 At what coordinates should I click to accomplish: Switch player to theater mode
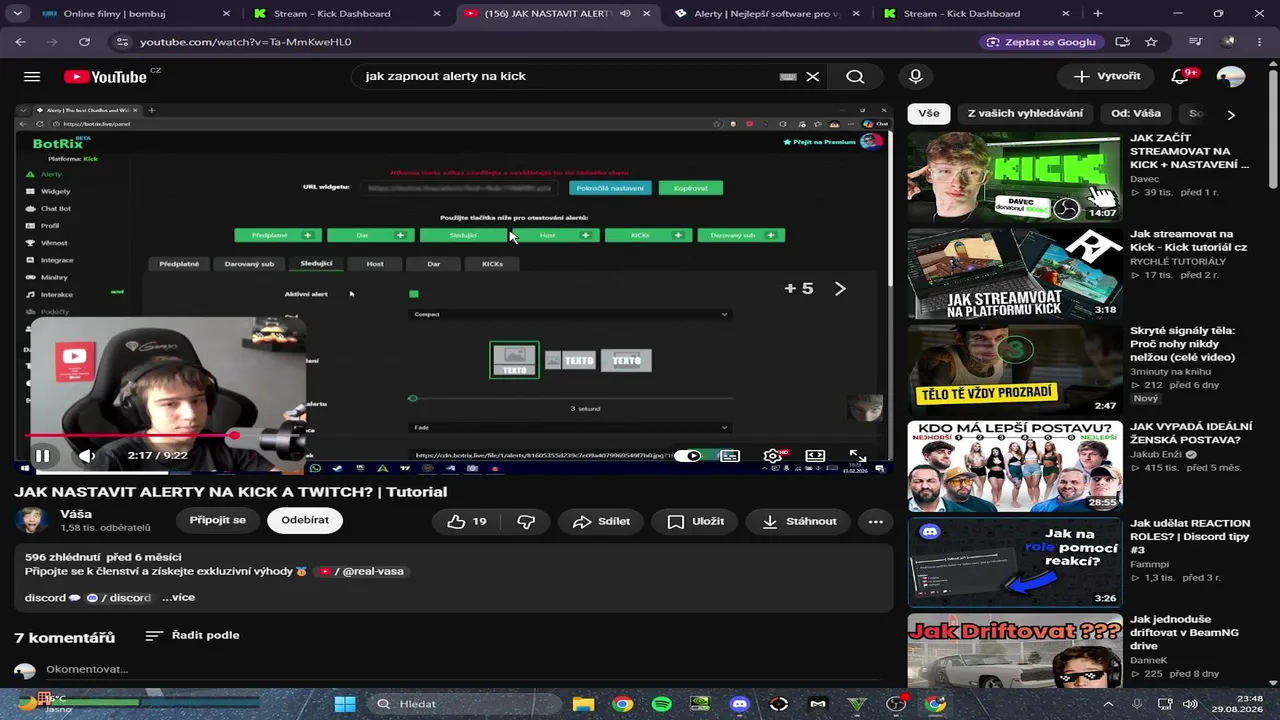point(815,456)
